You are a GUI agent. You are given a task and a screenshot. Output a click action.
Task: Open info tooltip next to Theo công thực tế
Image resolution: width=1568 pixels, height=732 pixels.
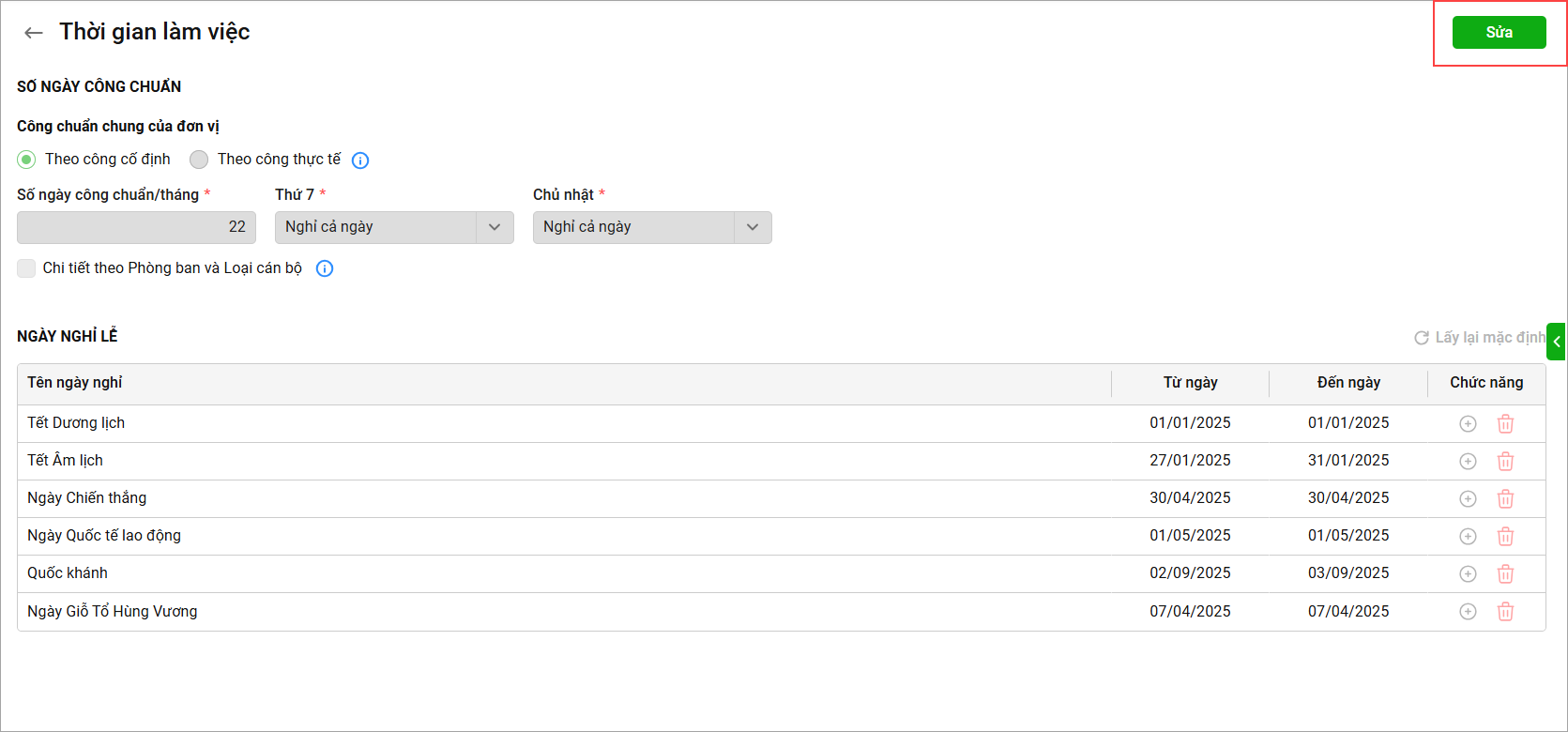click(x=360, y=160)
